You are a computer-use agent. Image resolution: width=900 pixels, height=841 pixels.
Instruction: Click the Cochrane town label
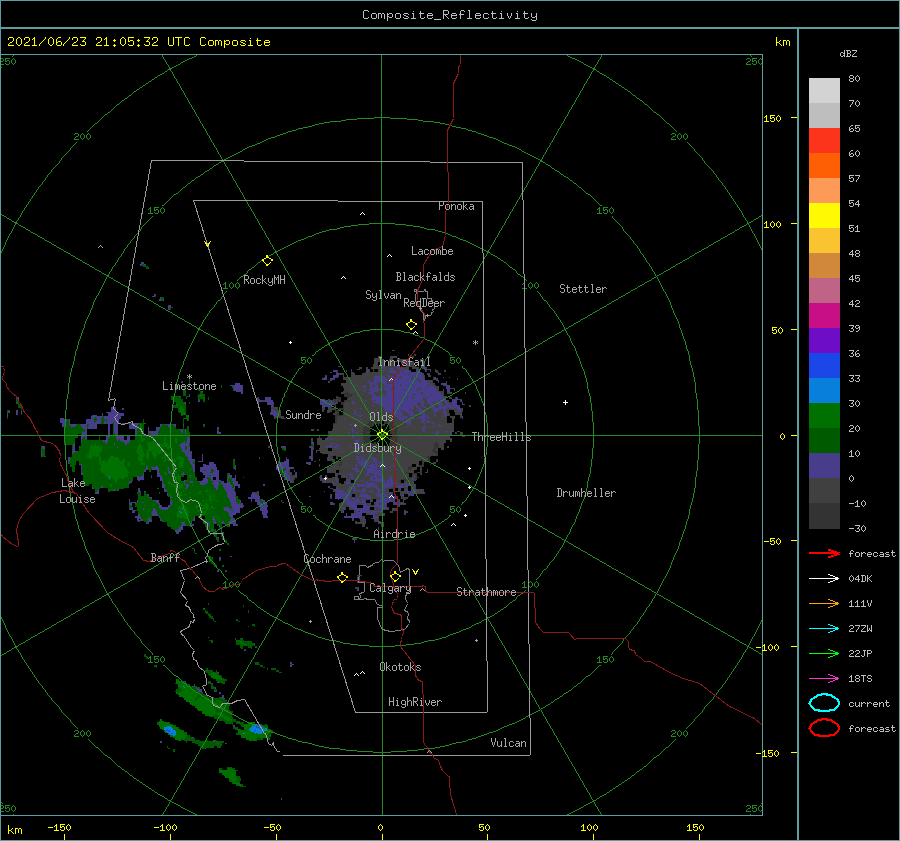coord(327,559)
